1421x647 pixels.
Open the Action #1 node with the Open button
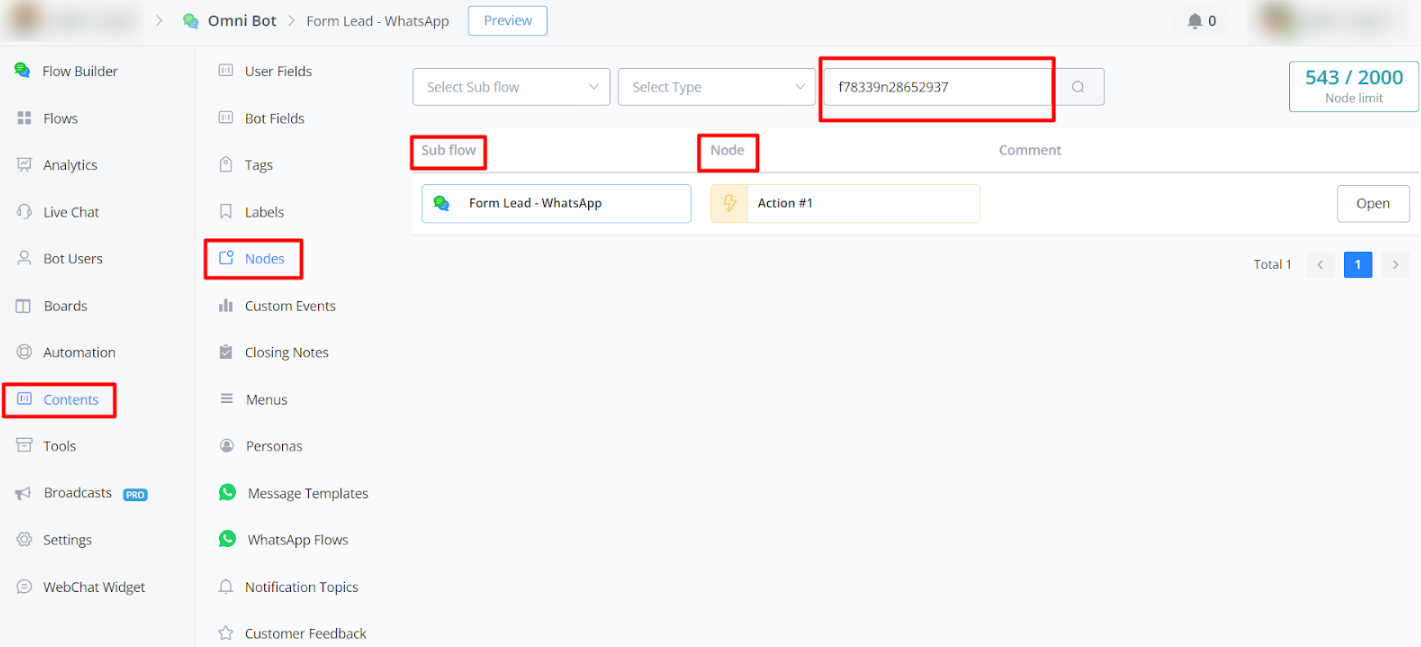pos(1372,204)
